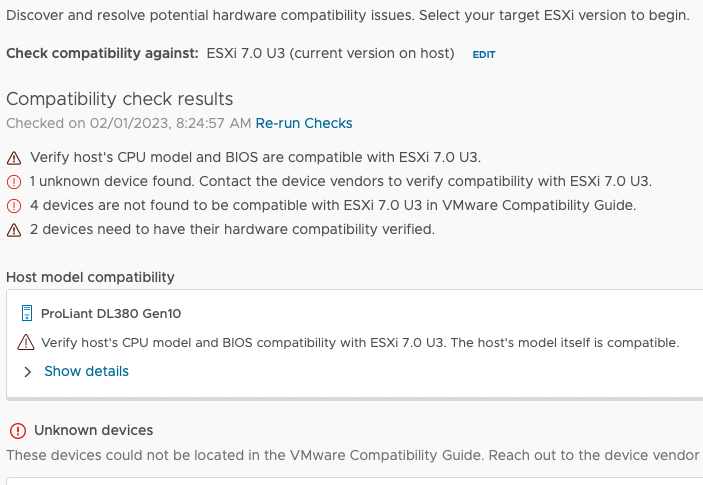703x485 pixels.
Task: Click warning triangle beside 2 devices message
Action: (14, 230)
